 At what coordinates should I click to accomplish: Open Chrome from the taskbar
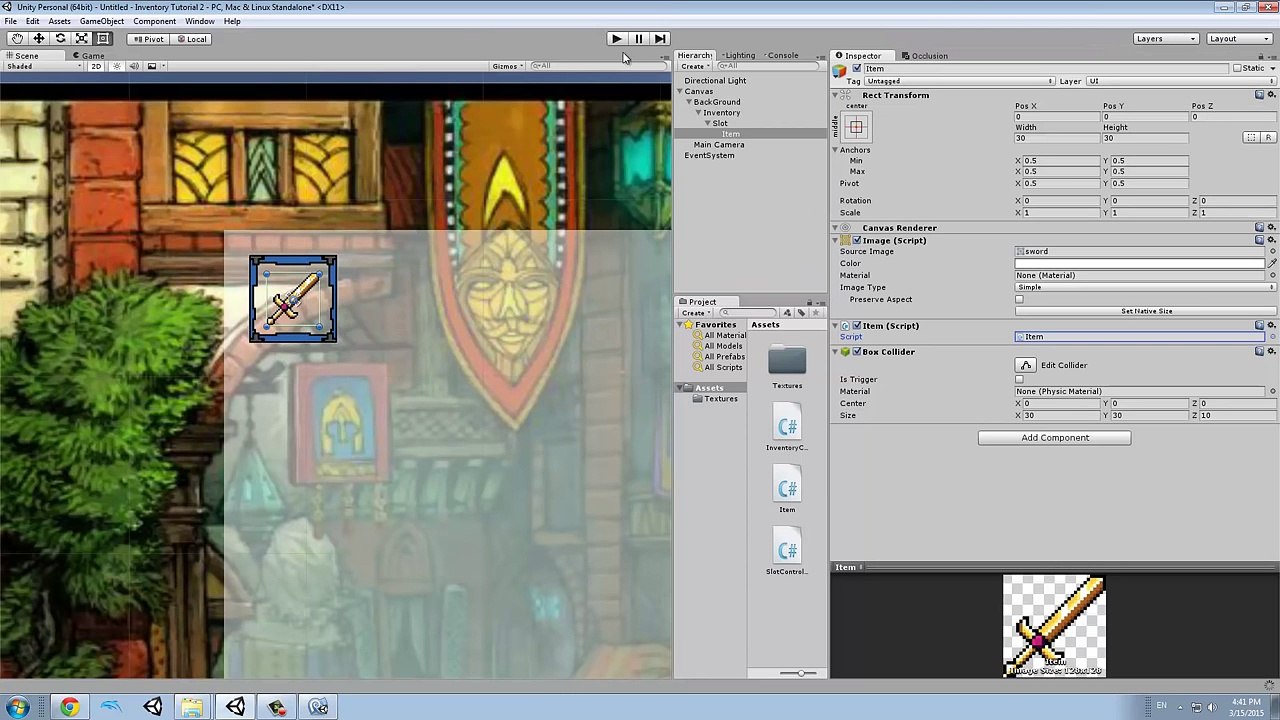pyautogui.click(x=69, y=708)
